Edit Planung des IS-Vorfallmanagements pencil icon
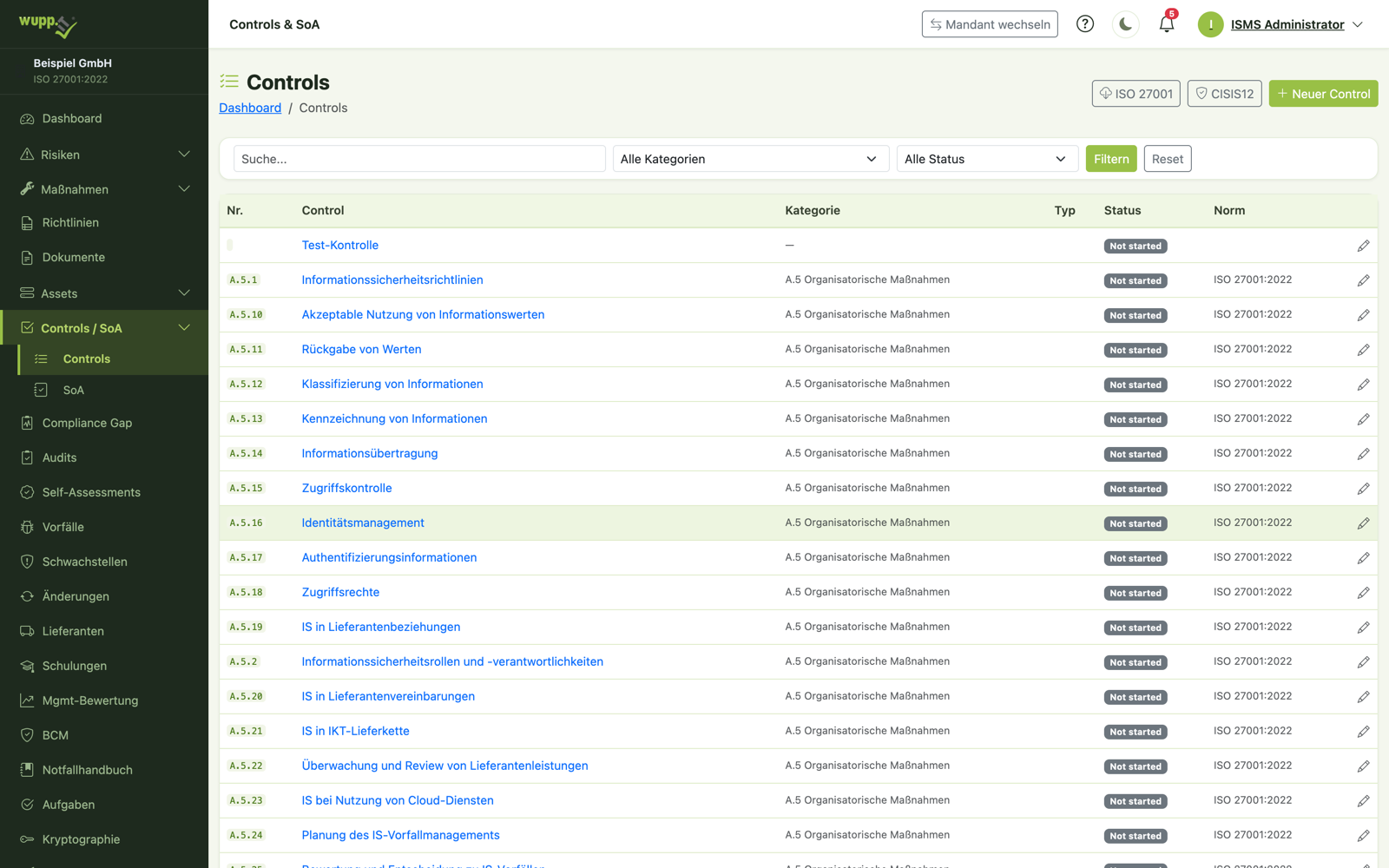1389x868 pixels. point(1363,836)
